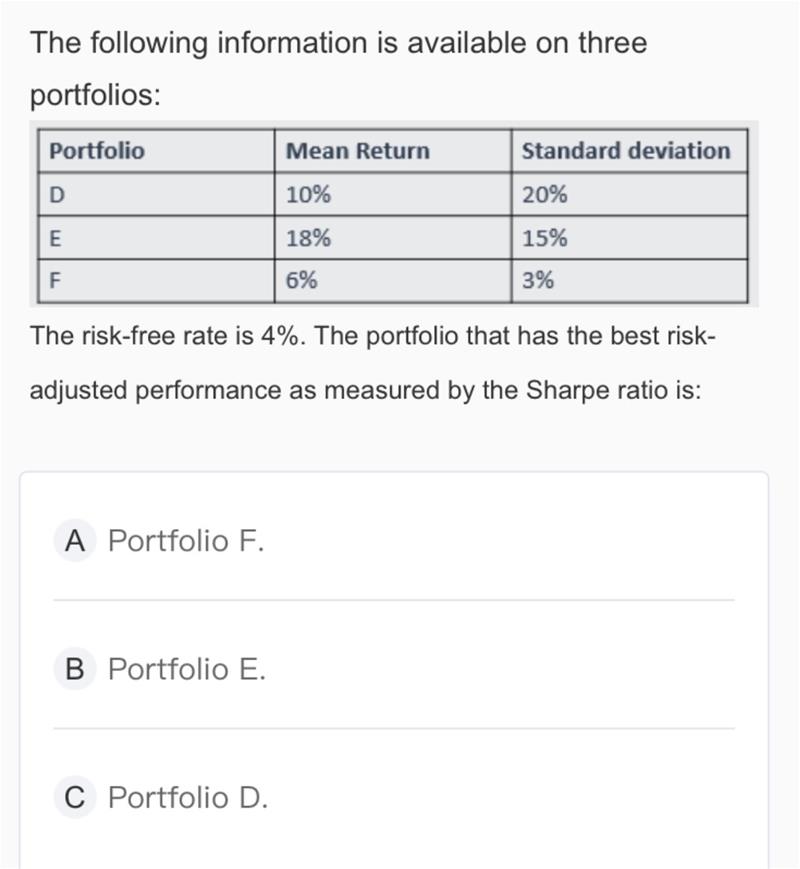The height and width of the screenshot is (869, 800).
Task: Click the Mean Return column header
Action: pyautogui.click(x=357, y=151)
